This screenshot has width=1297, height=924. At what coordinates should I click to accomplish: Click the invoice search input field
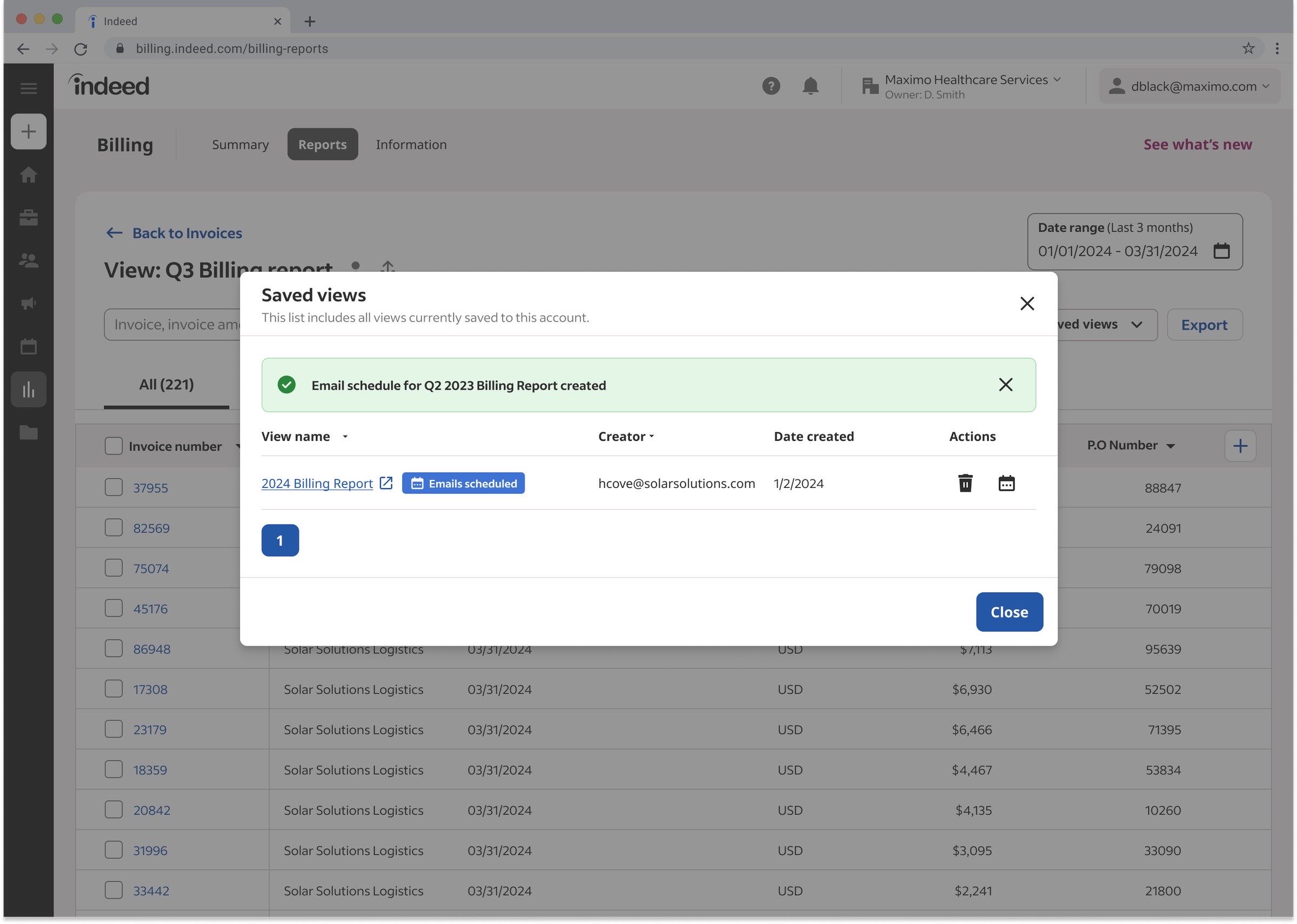(x=172, y=324)
